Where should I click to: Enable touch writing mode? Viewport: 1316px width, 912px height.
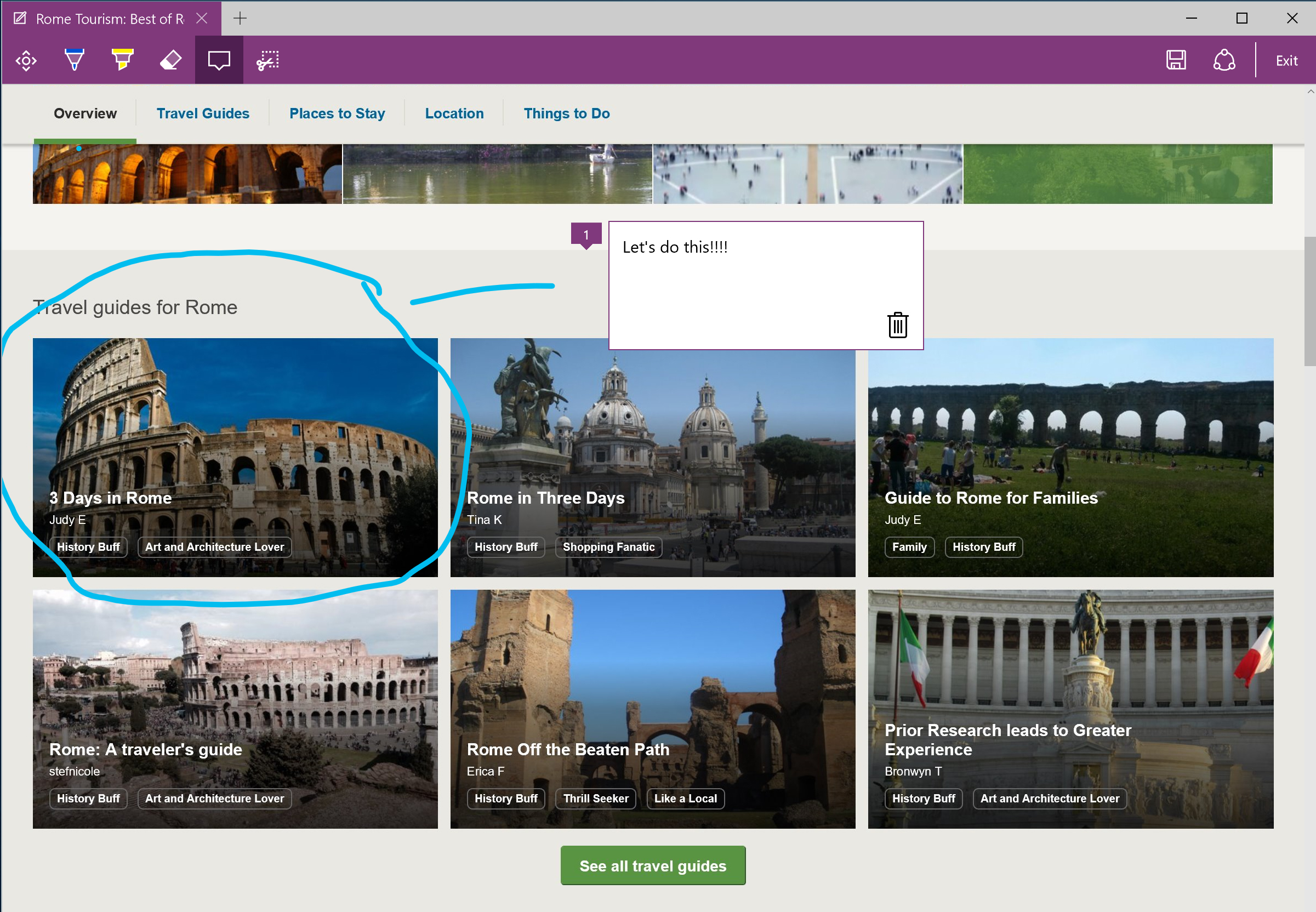point(25,59)
